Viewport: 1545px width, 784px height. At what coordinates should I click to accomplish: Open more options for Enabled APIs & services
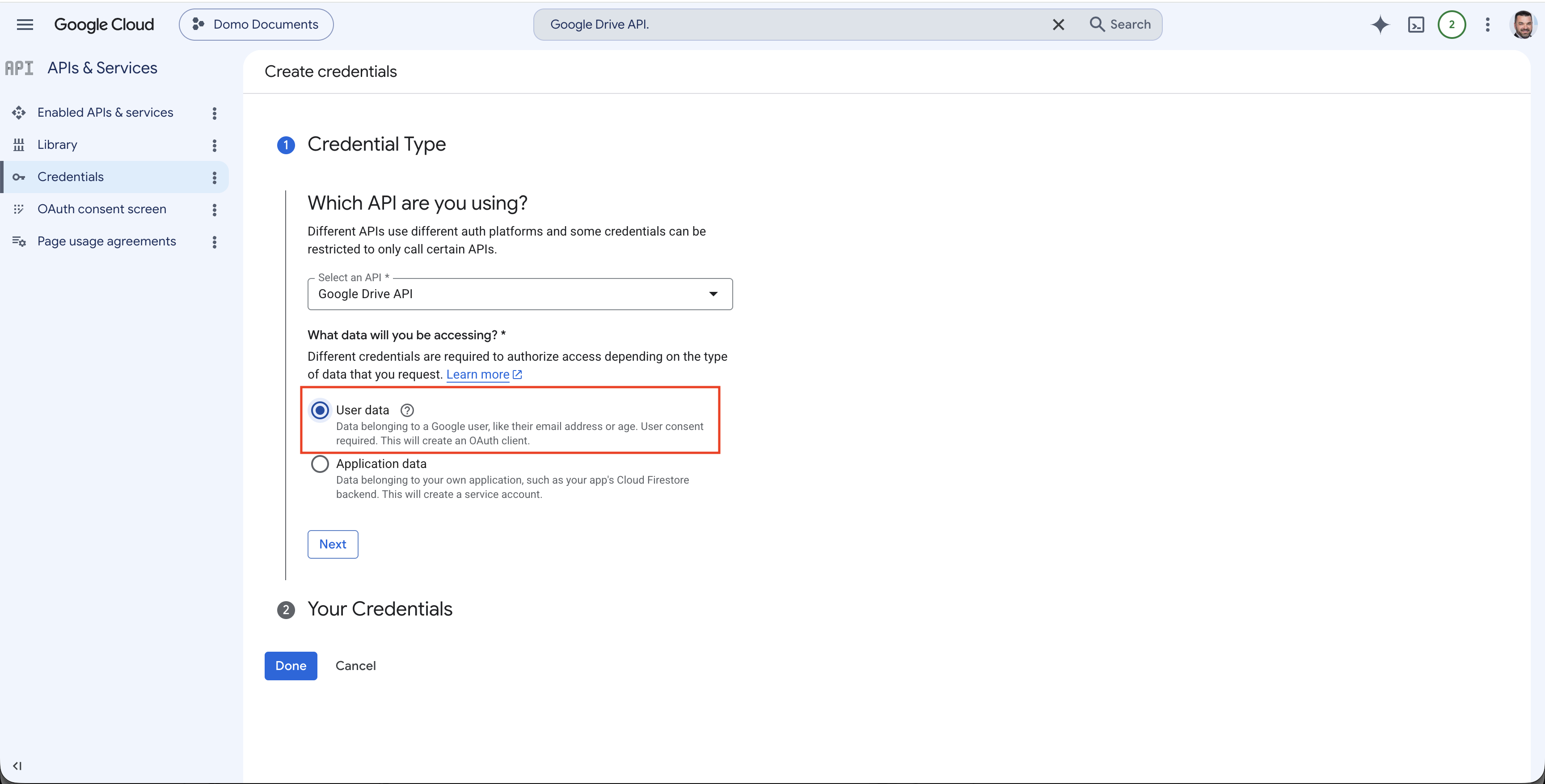pos(214,113)
